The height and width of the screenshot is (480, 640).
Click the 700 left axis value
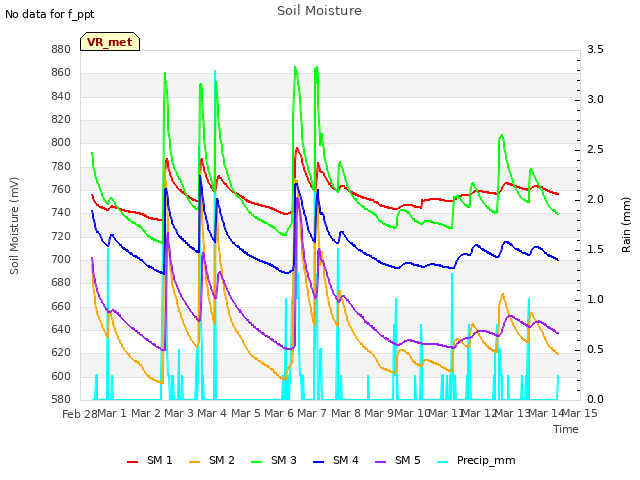coord(61,260)
